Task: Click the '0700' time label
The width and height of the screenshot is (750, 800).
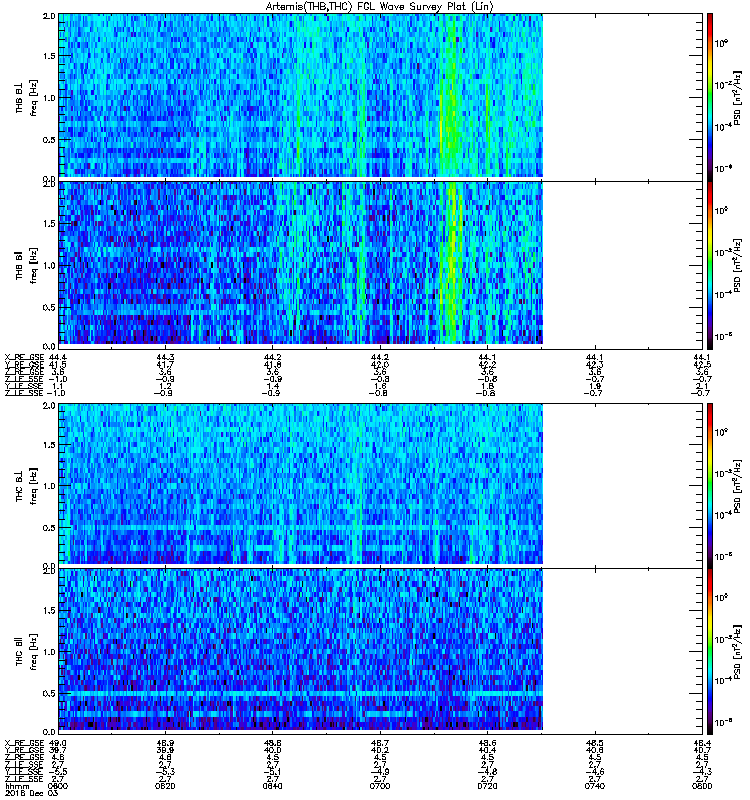Action: (380, 786)
